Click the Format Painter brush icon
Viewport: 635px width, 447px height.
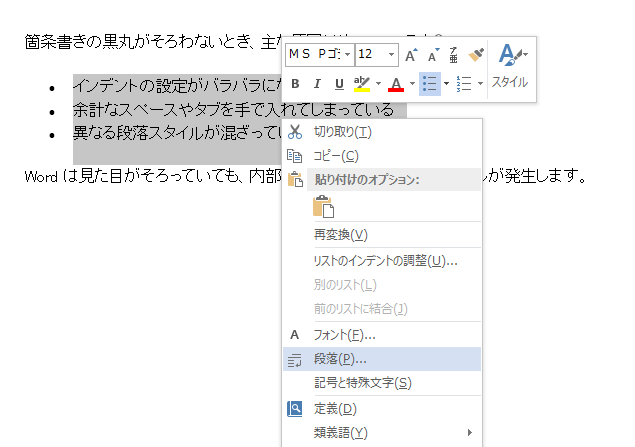(x=476, y=54)
